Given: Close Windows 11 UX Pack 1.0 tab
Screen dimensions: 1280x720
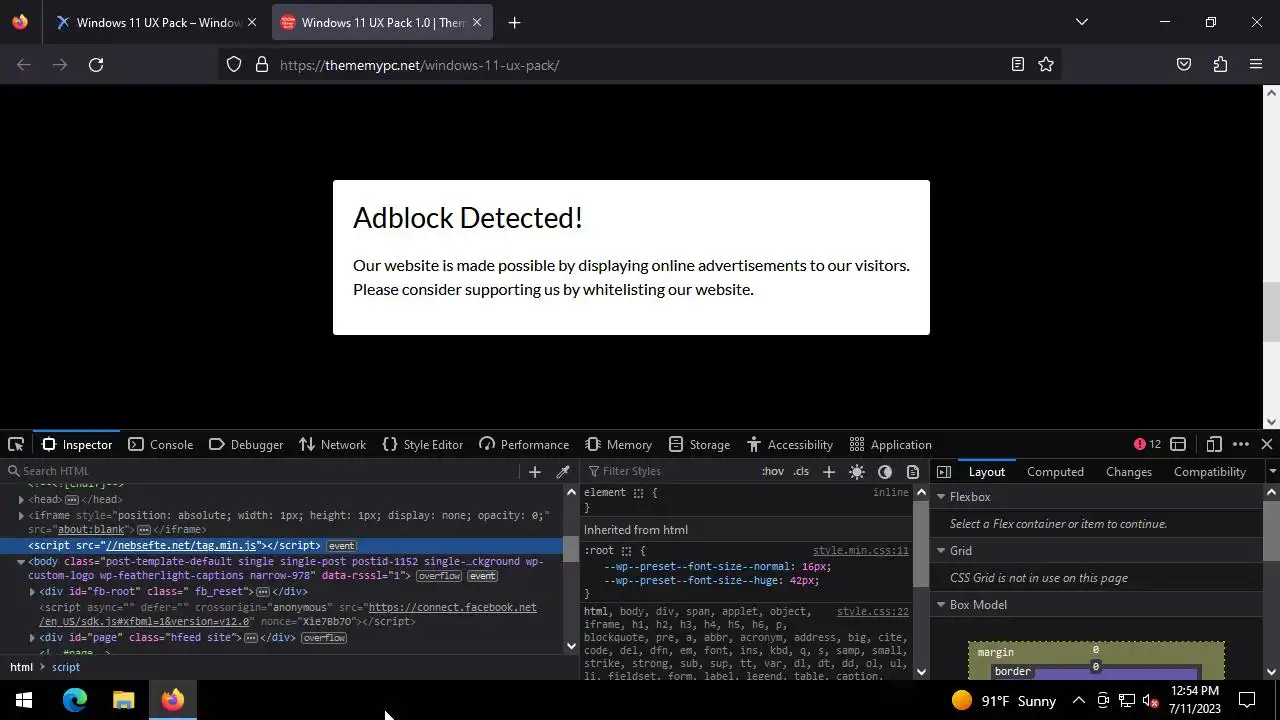Looking at the screenshot, I should pyautogui.click(x=476, y=22).
